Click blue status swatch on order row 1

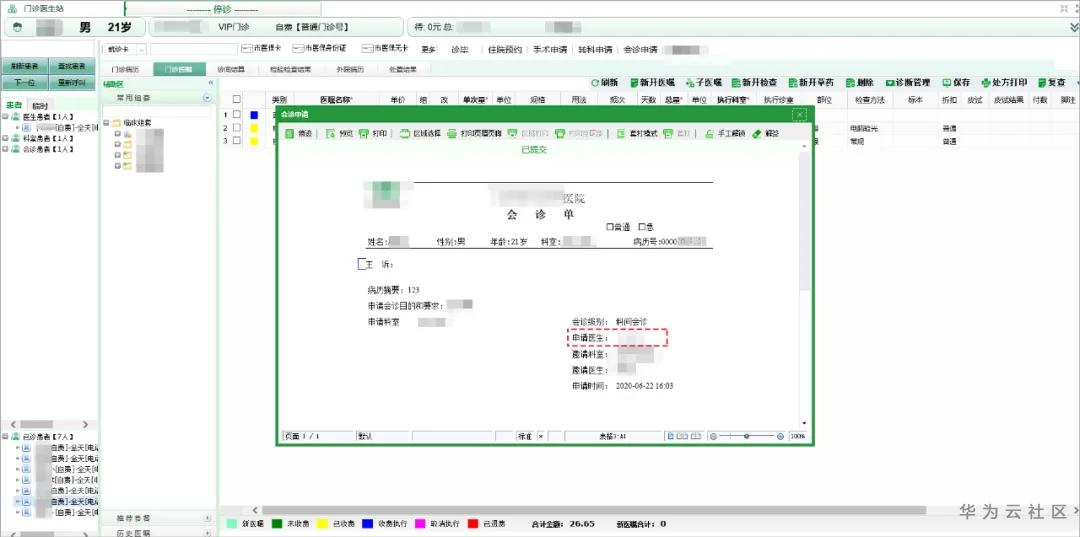click(253, 114)
